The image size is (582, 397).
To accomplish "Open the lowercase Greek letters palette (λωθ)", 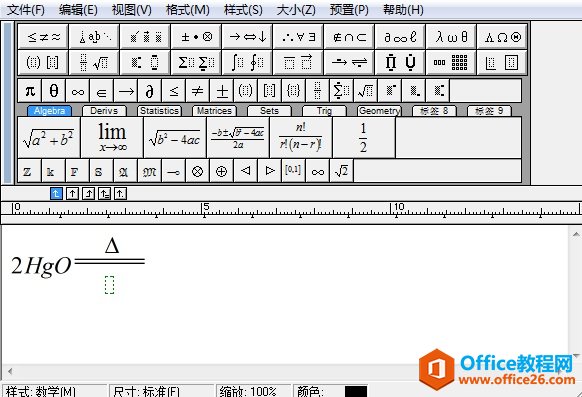I will [x=451, y=36].
